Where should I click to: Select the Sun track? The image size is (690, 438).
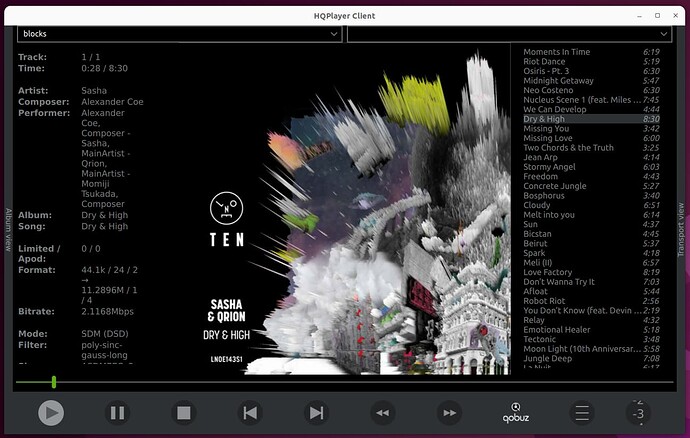tap(591, 225)
